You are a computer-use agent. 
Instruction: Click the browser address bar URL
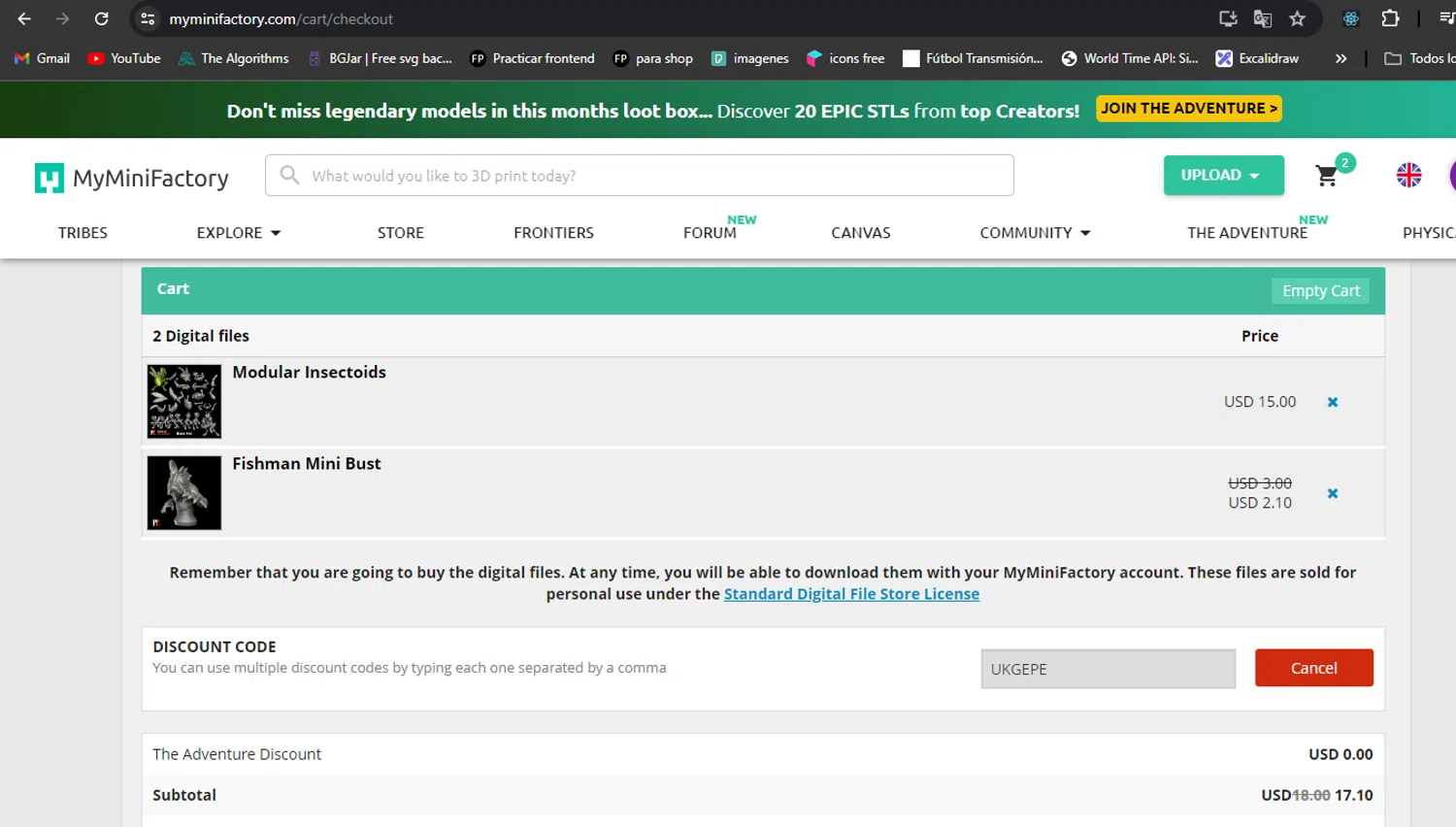click(x=281, y=18)
